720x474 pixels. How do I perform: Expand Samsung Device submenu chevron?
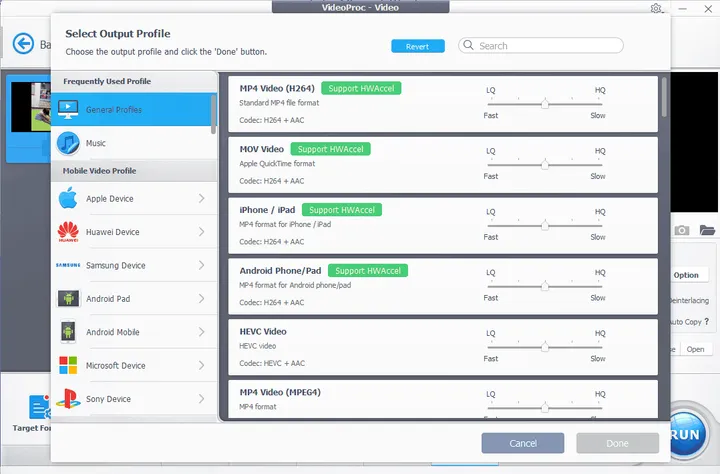[x=202, y=265]
